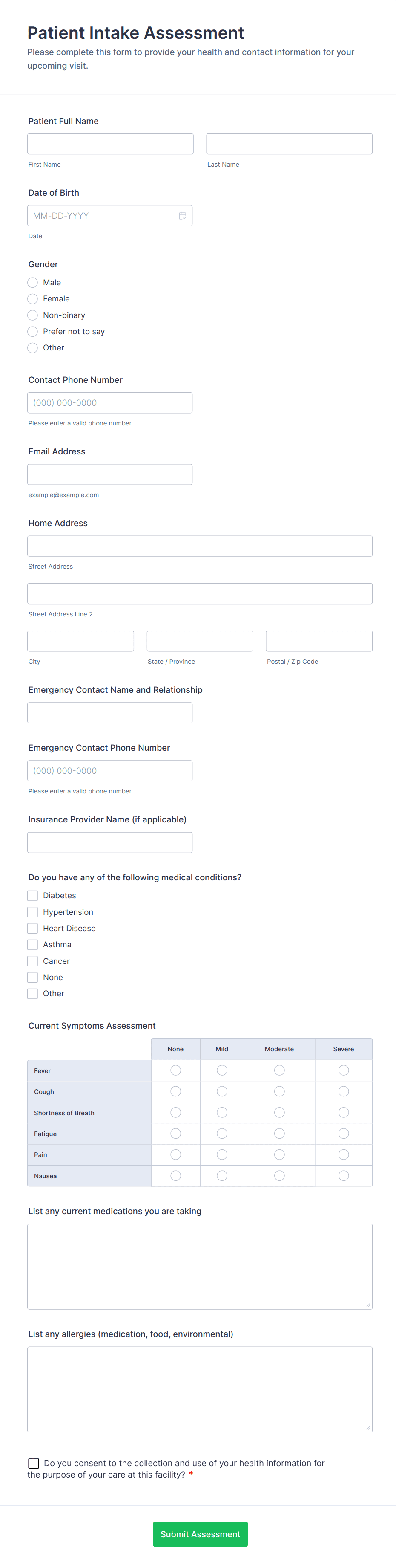
Task: Click the Postal / Zip Code field
Action: click(x=319, y=640)
